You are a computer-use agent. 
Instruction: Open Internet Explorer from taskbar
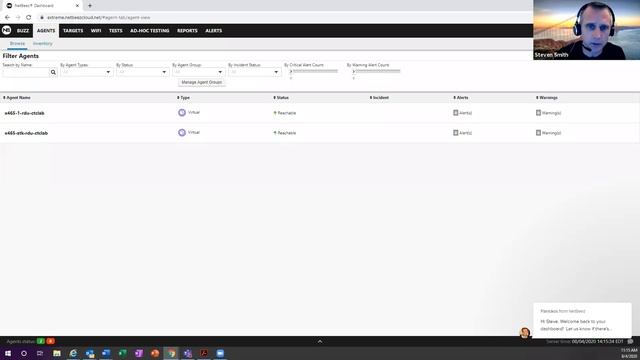pyautogui.click(x=73, y=353)
